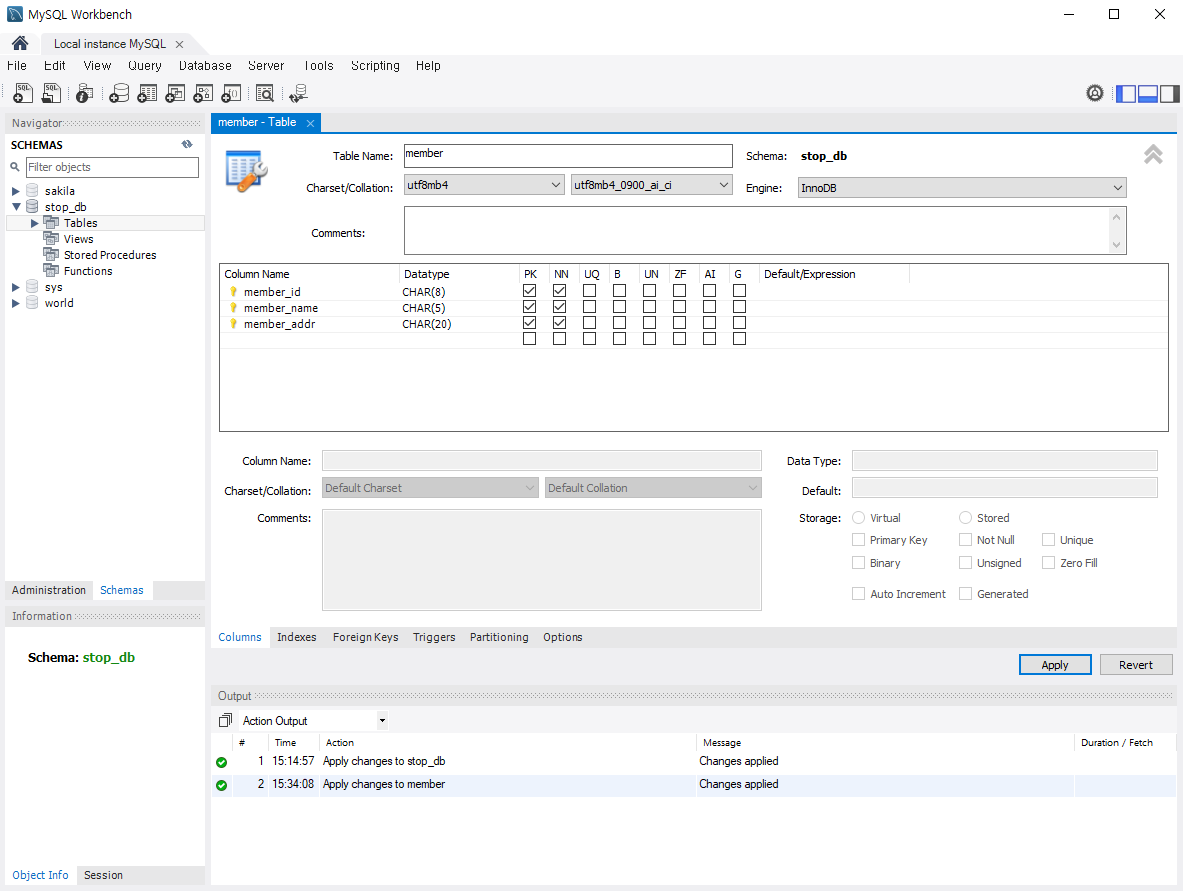Click the Apply button
The image size is (1183, 892).
click(x=1055, y=665)
